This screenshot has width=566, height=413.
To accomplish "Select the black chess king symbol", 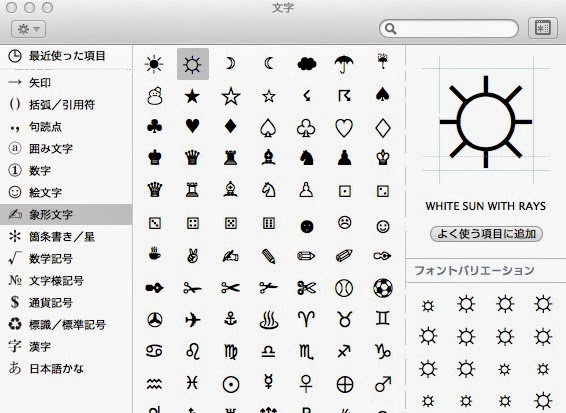I will click(x=154, y=158).
